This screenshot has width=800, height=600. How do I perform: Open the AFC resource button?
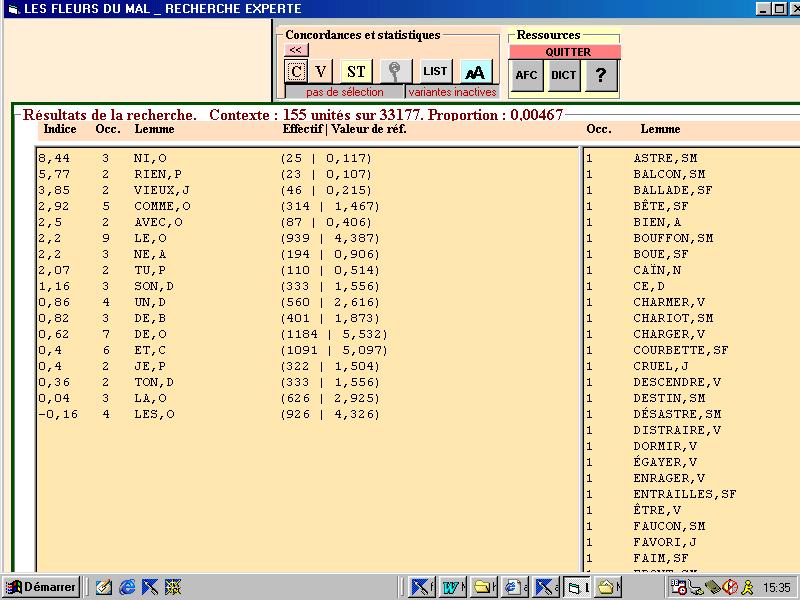(x=526, y=75)
